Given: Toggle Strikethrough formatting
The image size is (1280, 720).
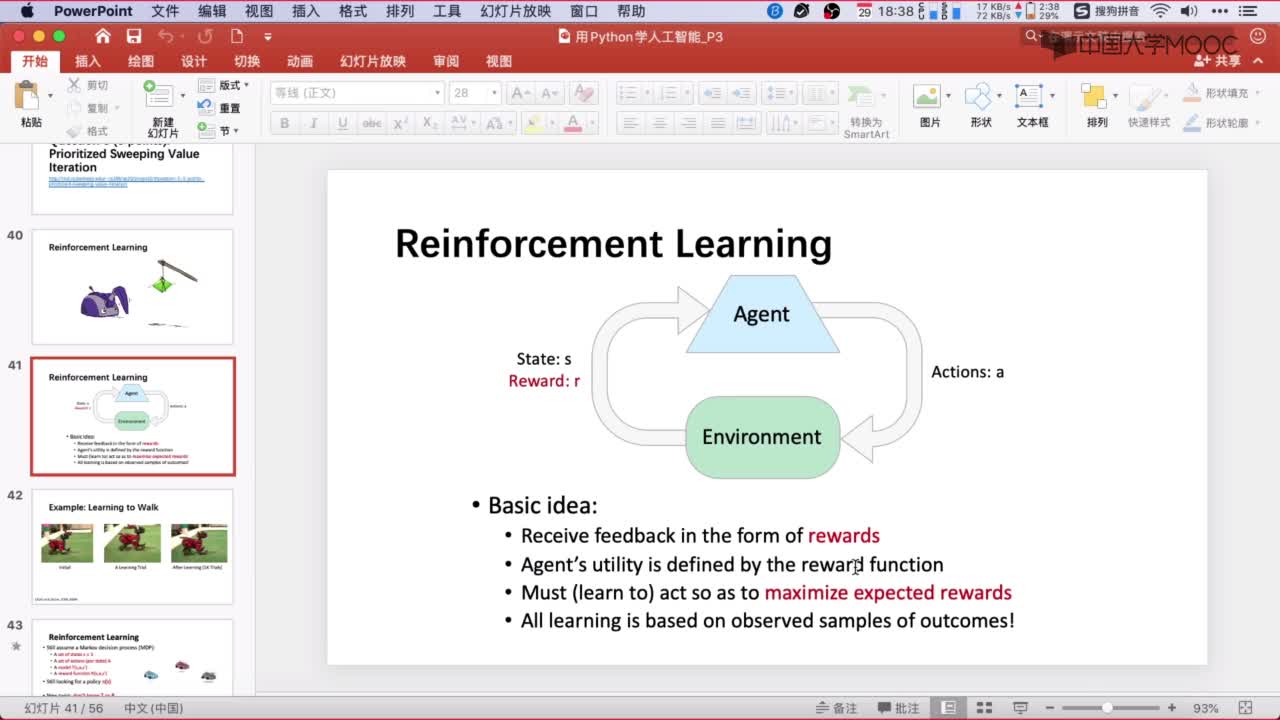Looking at the screenshot, I should [x=371, y=123].
